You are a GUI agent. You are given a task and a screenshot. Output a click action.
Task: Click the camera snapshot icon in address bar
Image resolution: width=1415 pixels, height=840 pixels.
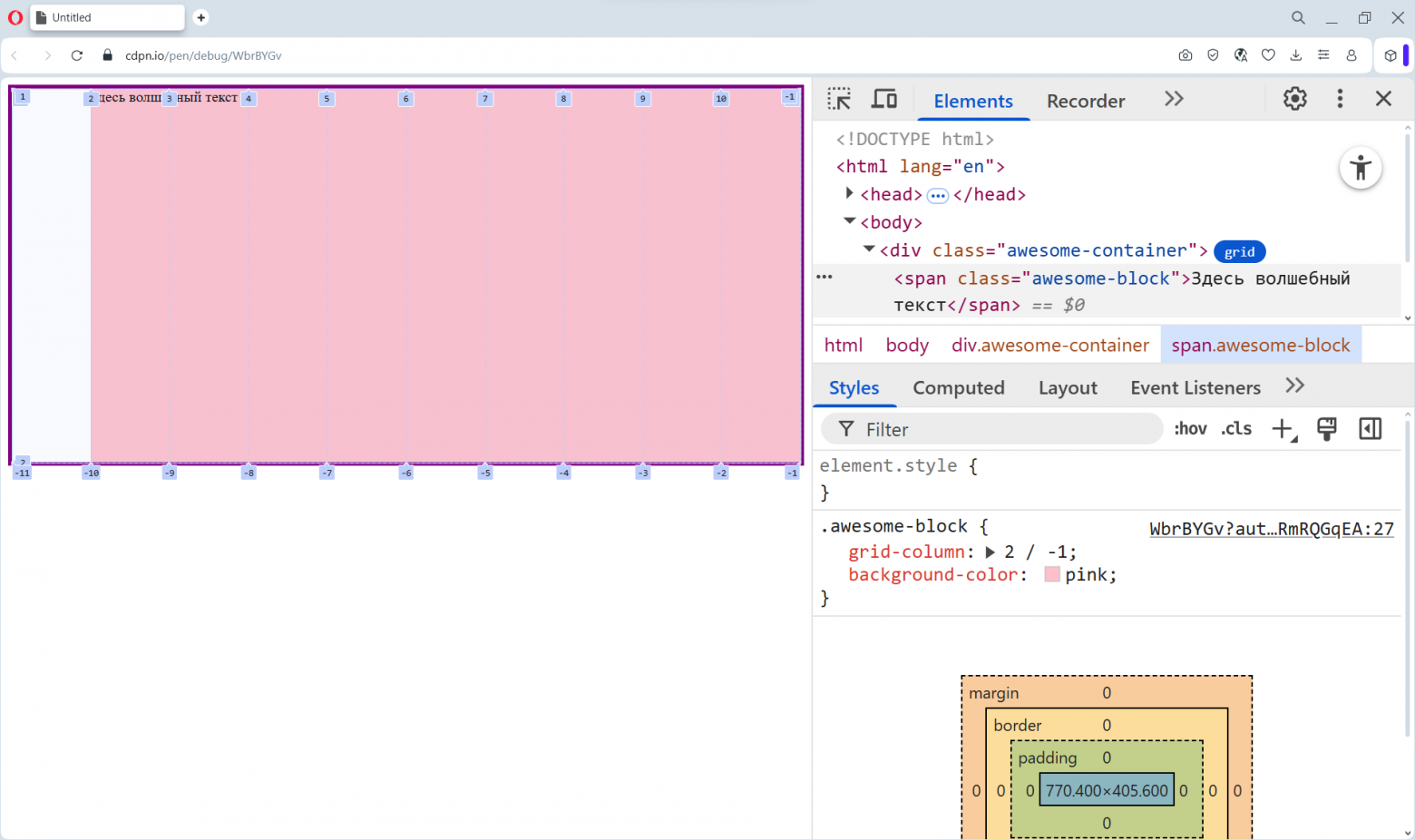click(x=1185, y=55)
